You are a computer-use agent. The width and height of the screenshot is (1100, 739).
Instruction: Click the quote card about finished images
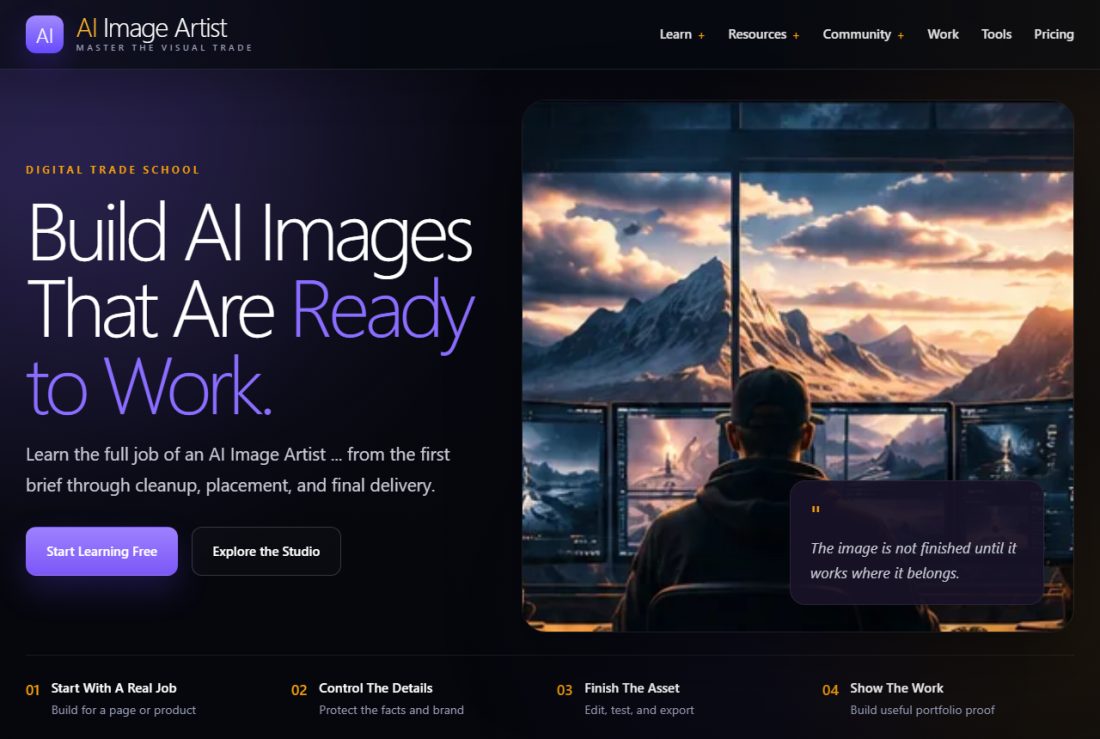916,542
